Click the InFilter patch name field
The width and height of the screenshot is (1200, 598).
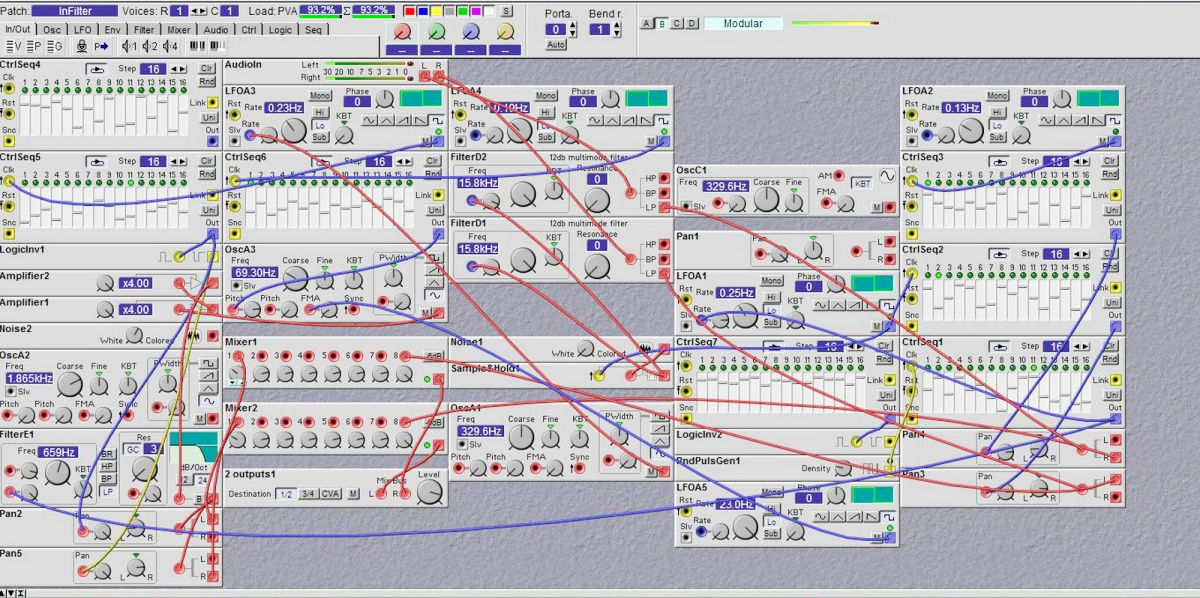click(x=74, y=10)
